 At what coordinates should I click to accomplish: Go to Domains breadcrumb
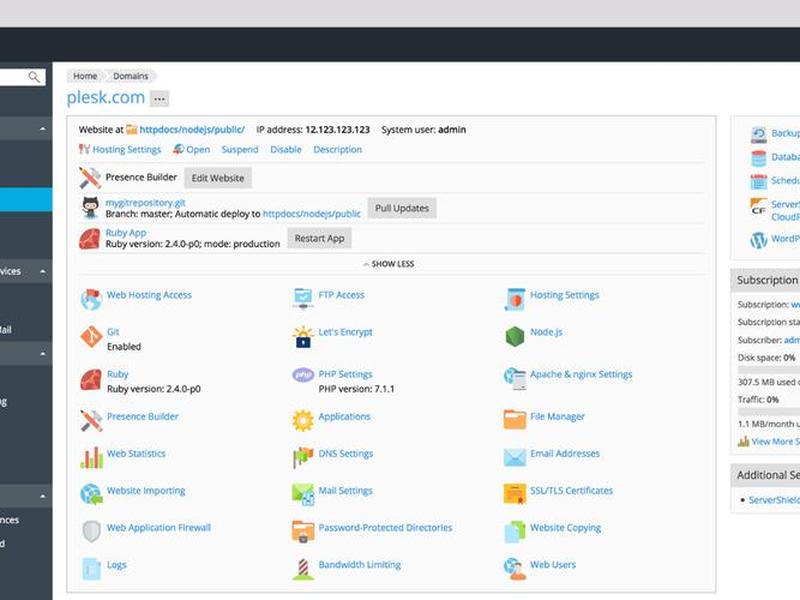pyautogui.click(x=131, y=76)
